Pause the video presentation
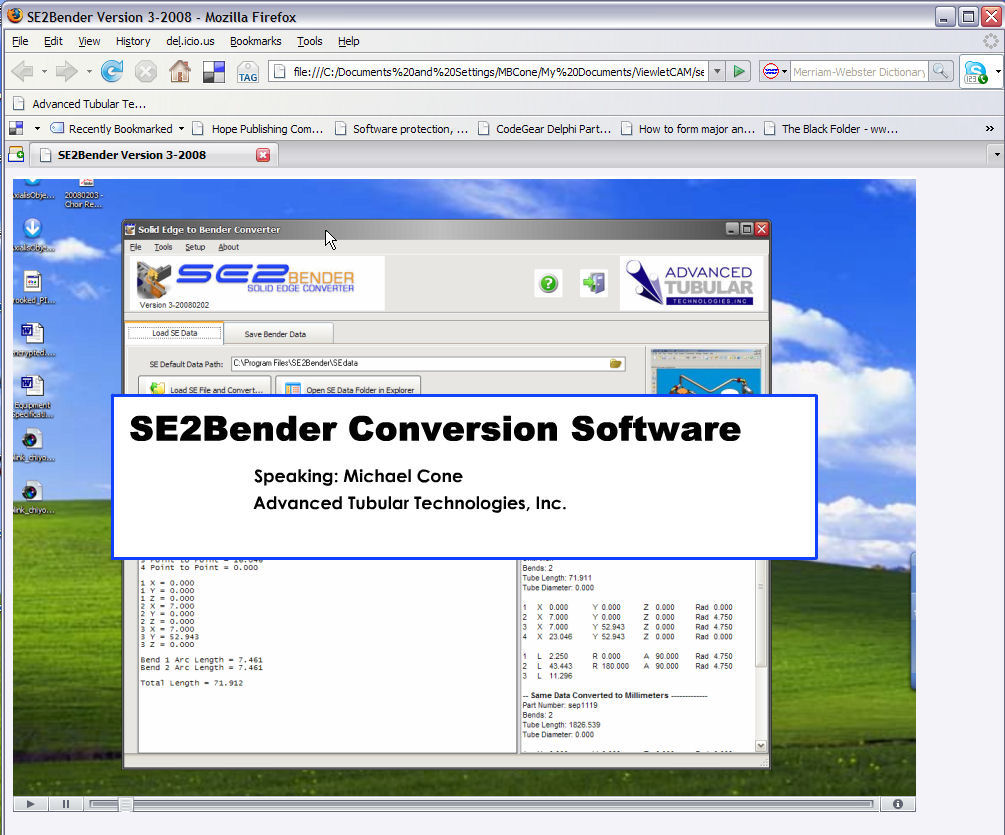The height and width of the screenshot is (835, 1005). click(x=66, y=803)
